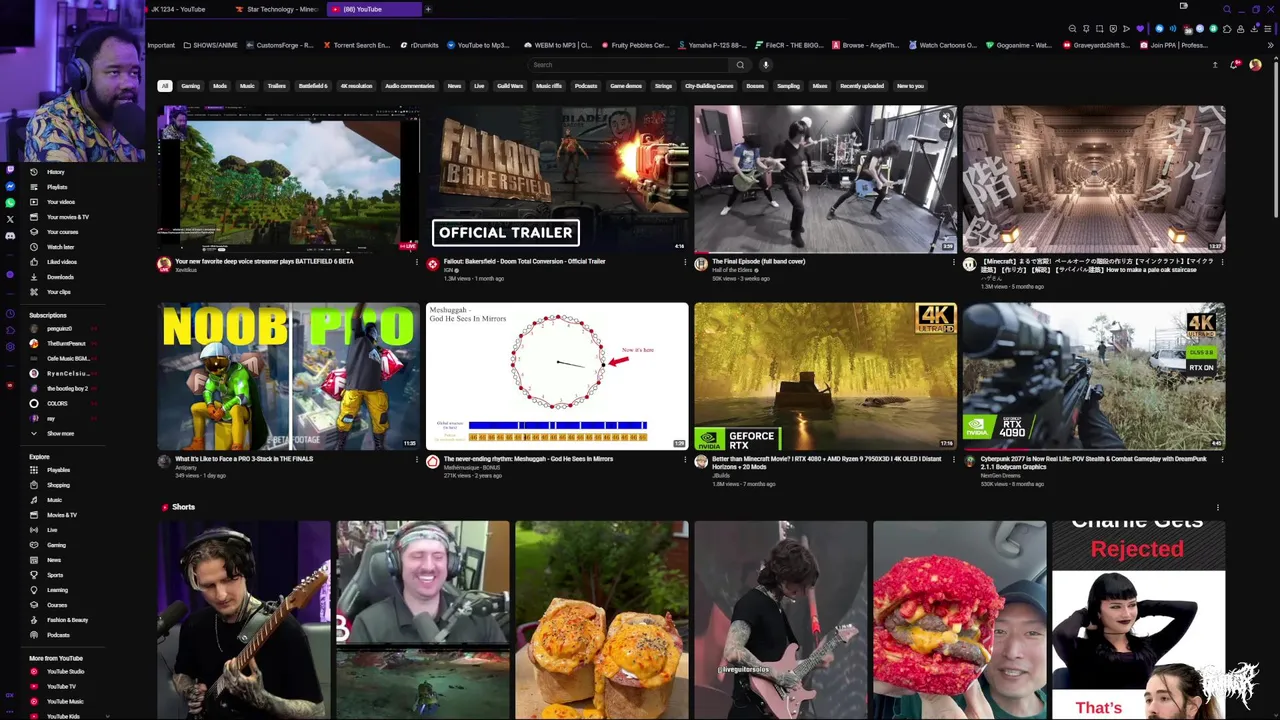Filter by Recently uploaded chip
The image size is (1280, 720).
(862, 86)
